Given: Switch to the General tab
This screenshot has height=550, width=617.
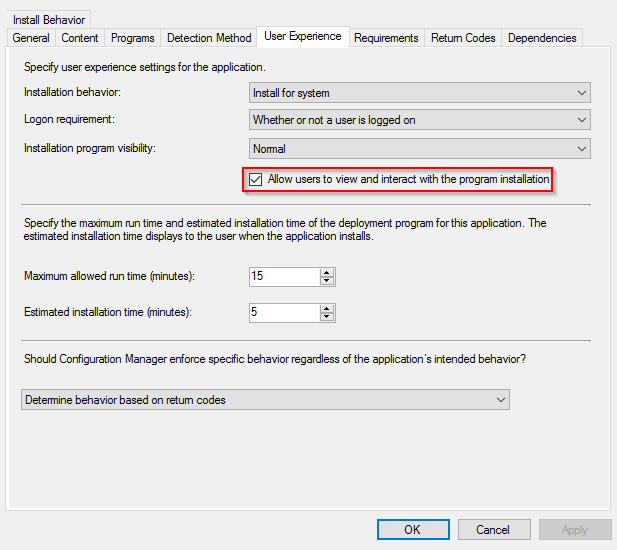Looking at the screenshot, I should (x=31, y=38).
